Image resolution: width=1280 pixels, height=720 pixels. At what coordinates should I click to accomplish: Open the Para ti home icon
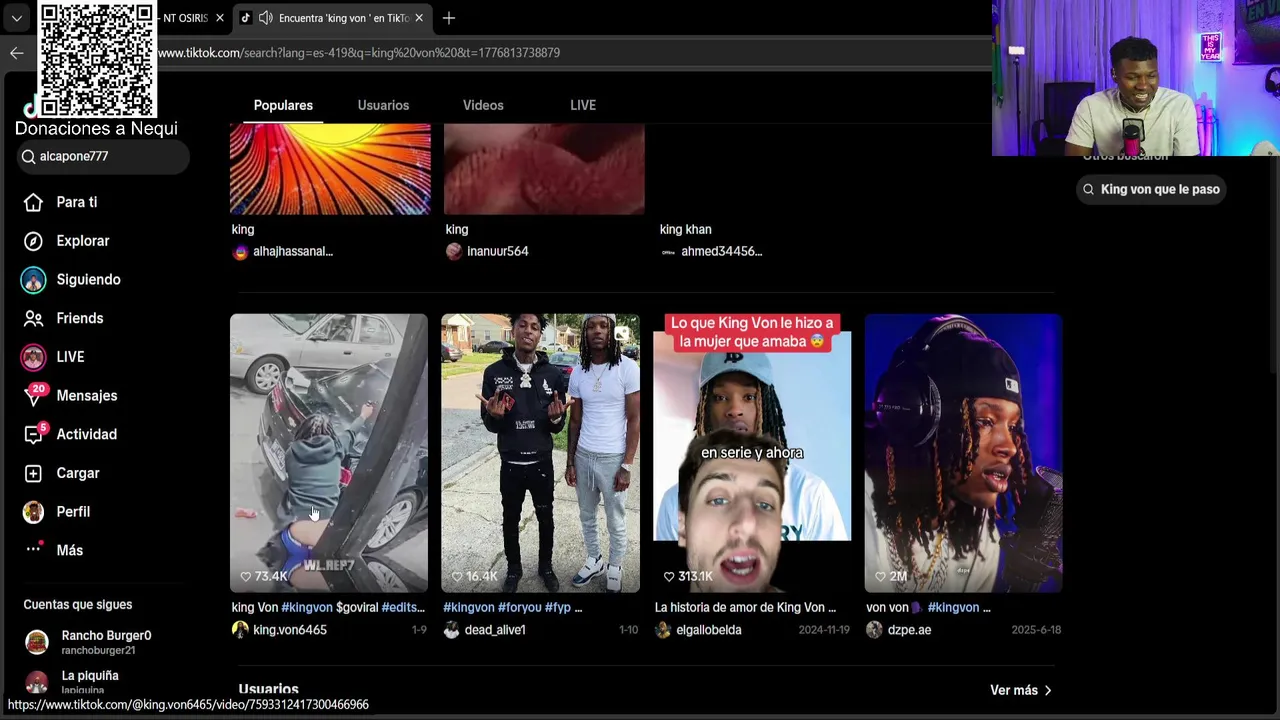(33, 202)
